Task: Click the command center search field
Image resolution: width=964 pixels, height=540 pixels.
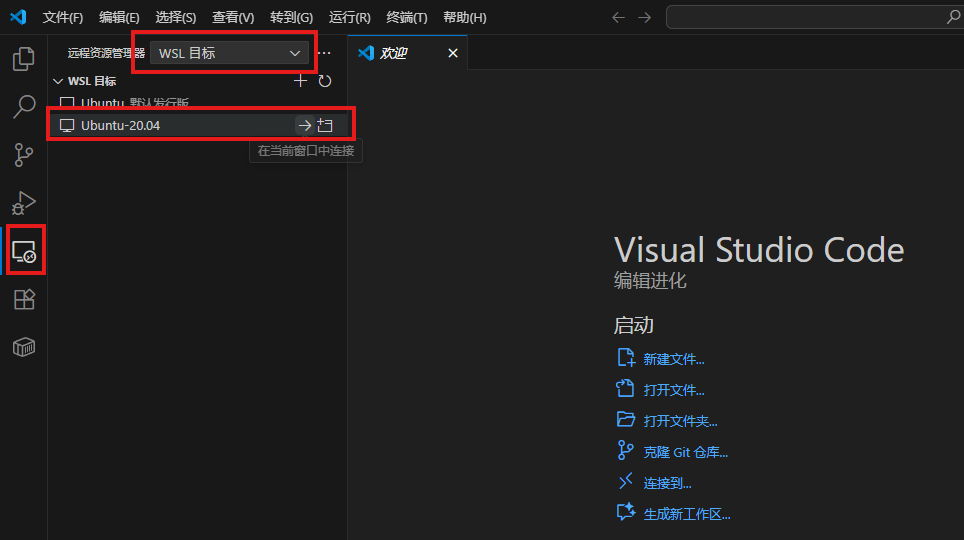Action: (x=815, y=17)
